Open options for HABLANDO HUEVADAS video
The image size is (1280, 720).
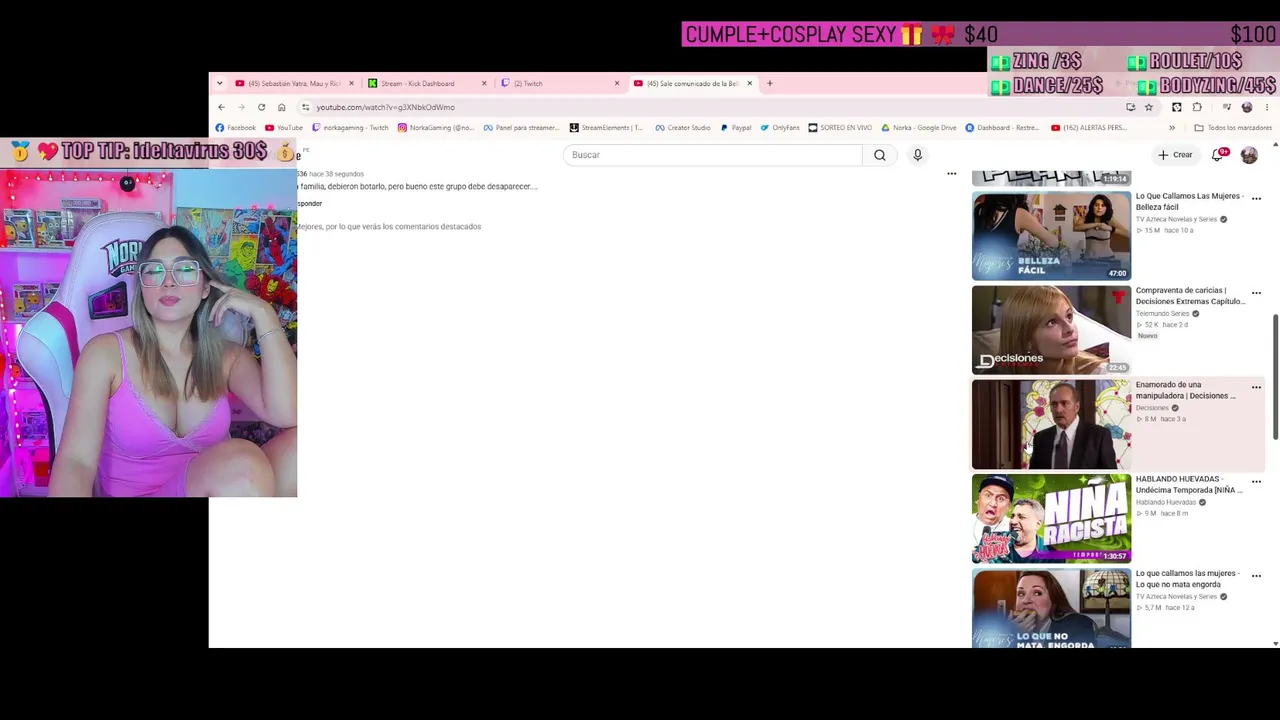tap(1256, 482)
